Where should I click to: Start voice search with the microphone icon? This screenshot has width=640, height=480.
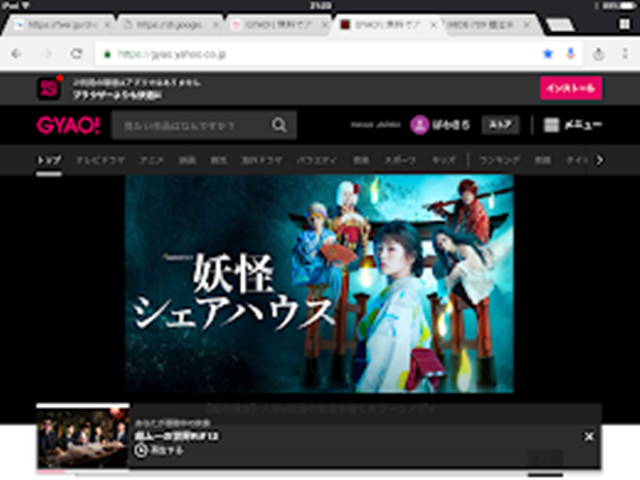pos(571,53)
